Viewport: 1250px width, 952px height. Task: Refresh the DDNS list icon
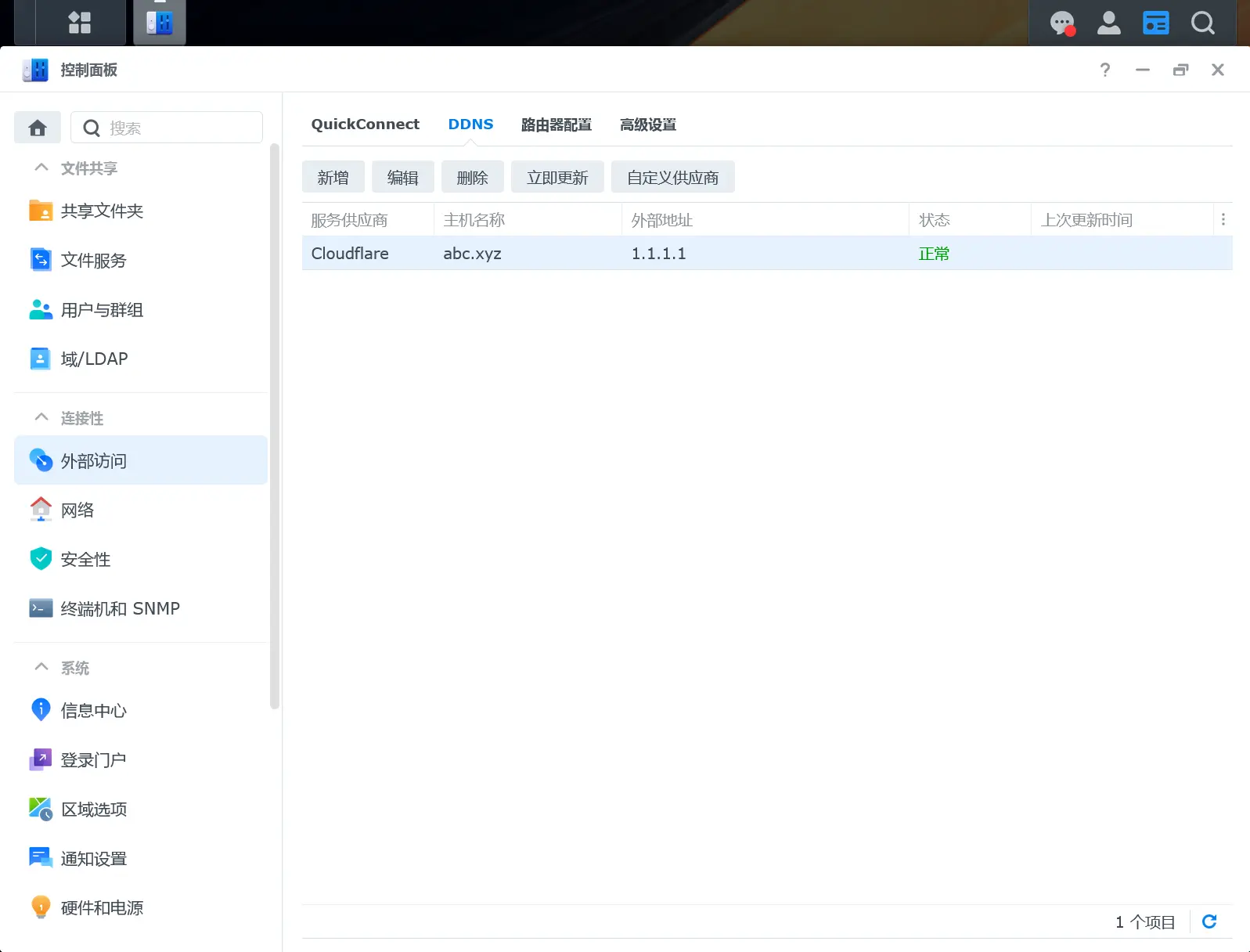tap(1209, 921)
